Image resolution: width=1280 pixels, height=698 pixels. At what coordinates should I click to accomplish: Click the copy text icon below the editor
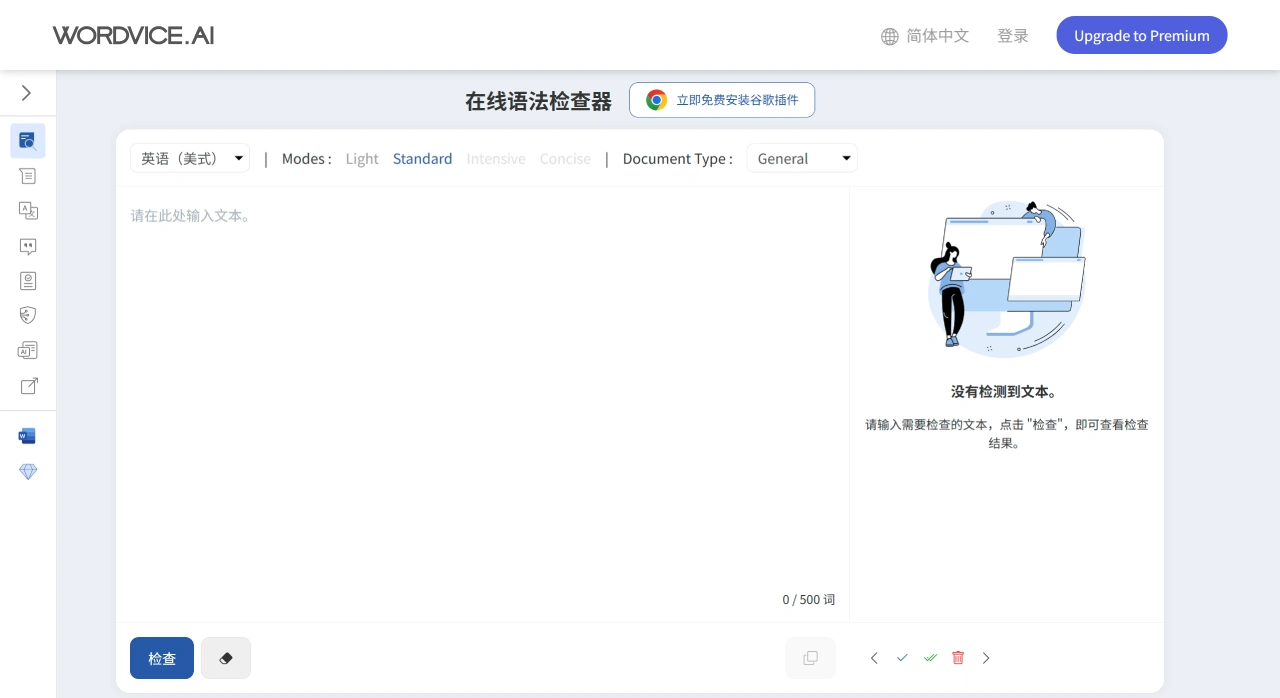[x=810, y=657]
